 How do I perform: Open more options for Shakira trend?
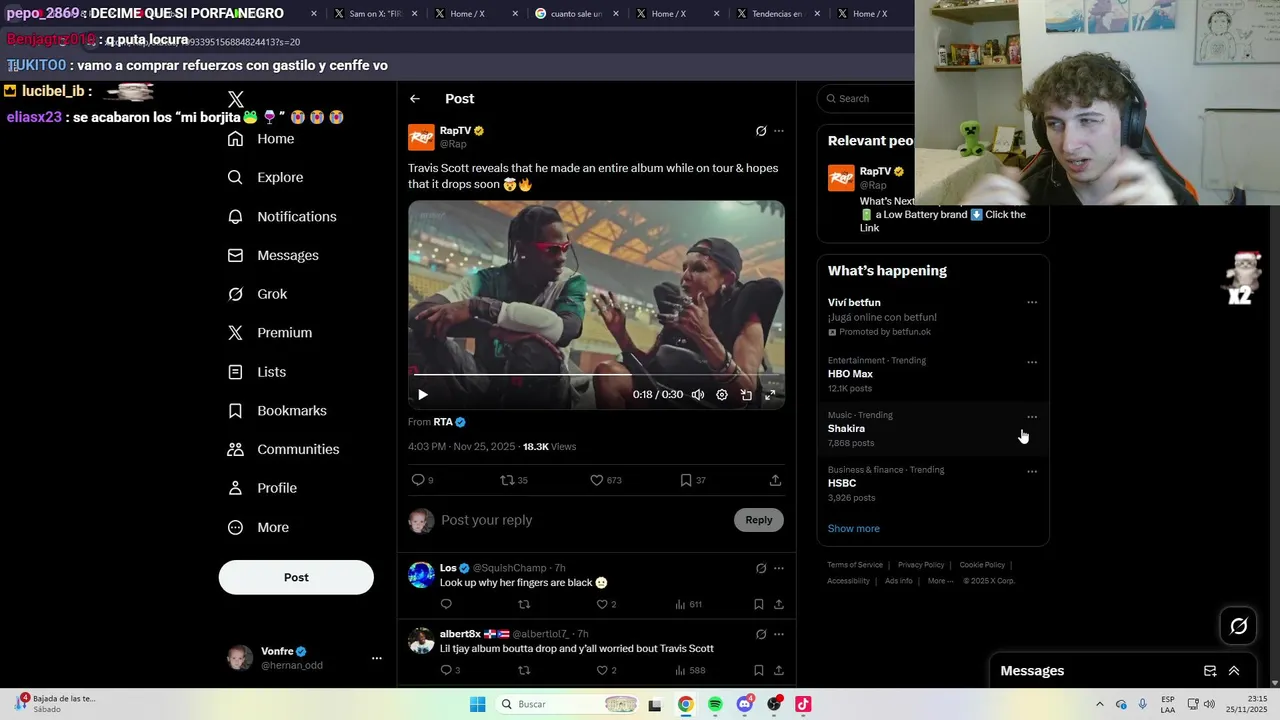coord(1032,417)
